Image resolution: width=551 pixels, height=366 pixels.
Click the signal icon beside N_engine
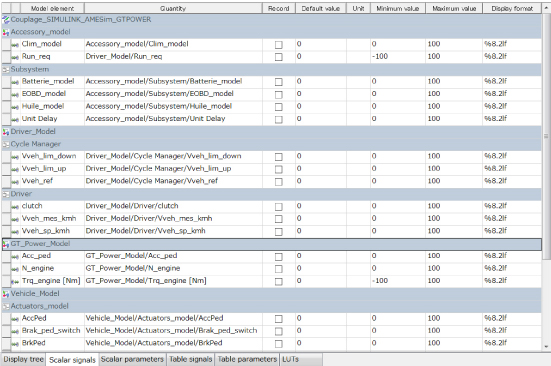(15, 269)
